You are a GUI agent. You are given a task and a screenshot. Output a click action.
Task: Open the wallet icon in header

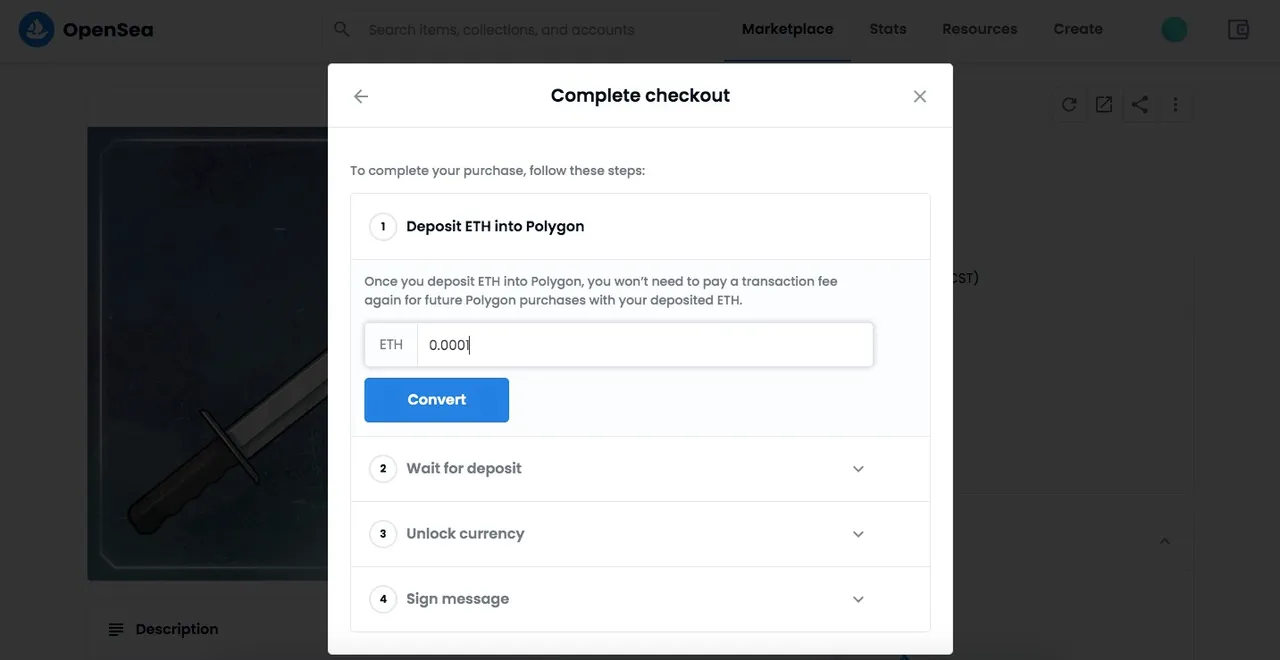click(x=1239, y=29)
